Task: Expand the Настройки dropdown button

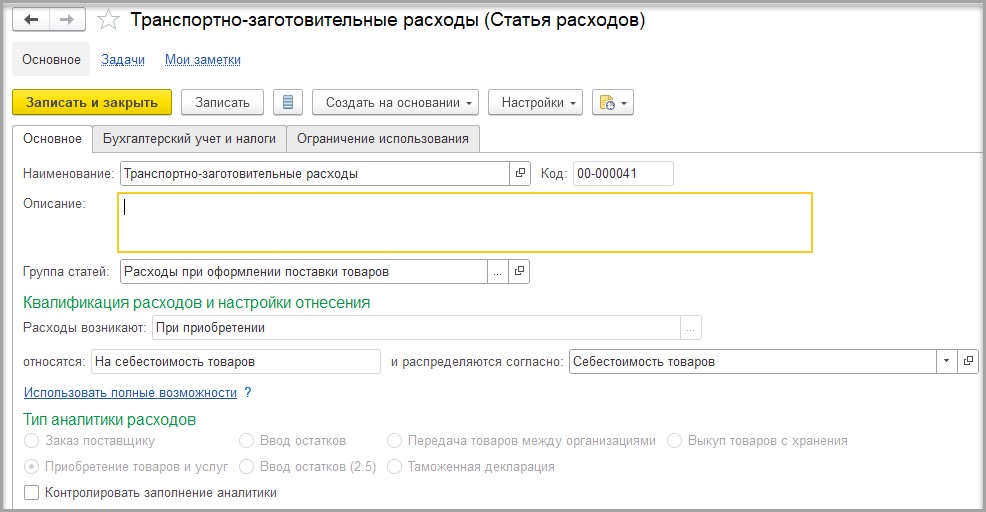Action: [536, 103]
